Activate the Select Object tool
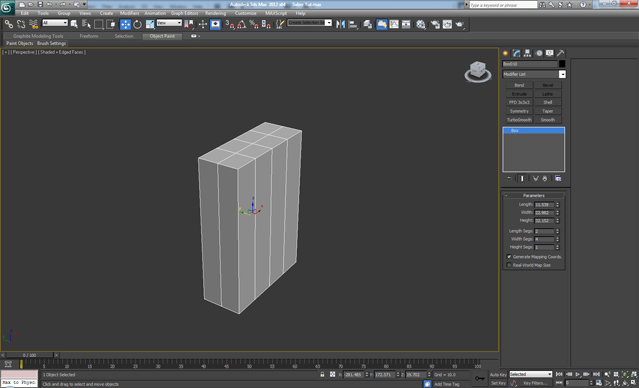This screenshot has width=639, height=388. 74,24
